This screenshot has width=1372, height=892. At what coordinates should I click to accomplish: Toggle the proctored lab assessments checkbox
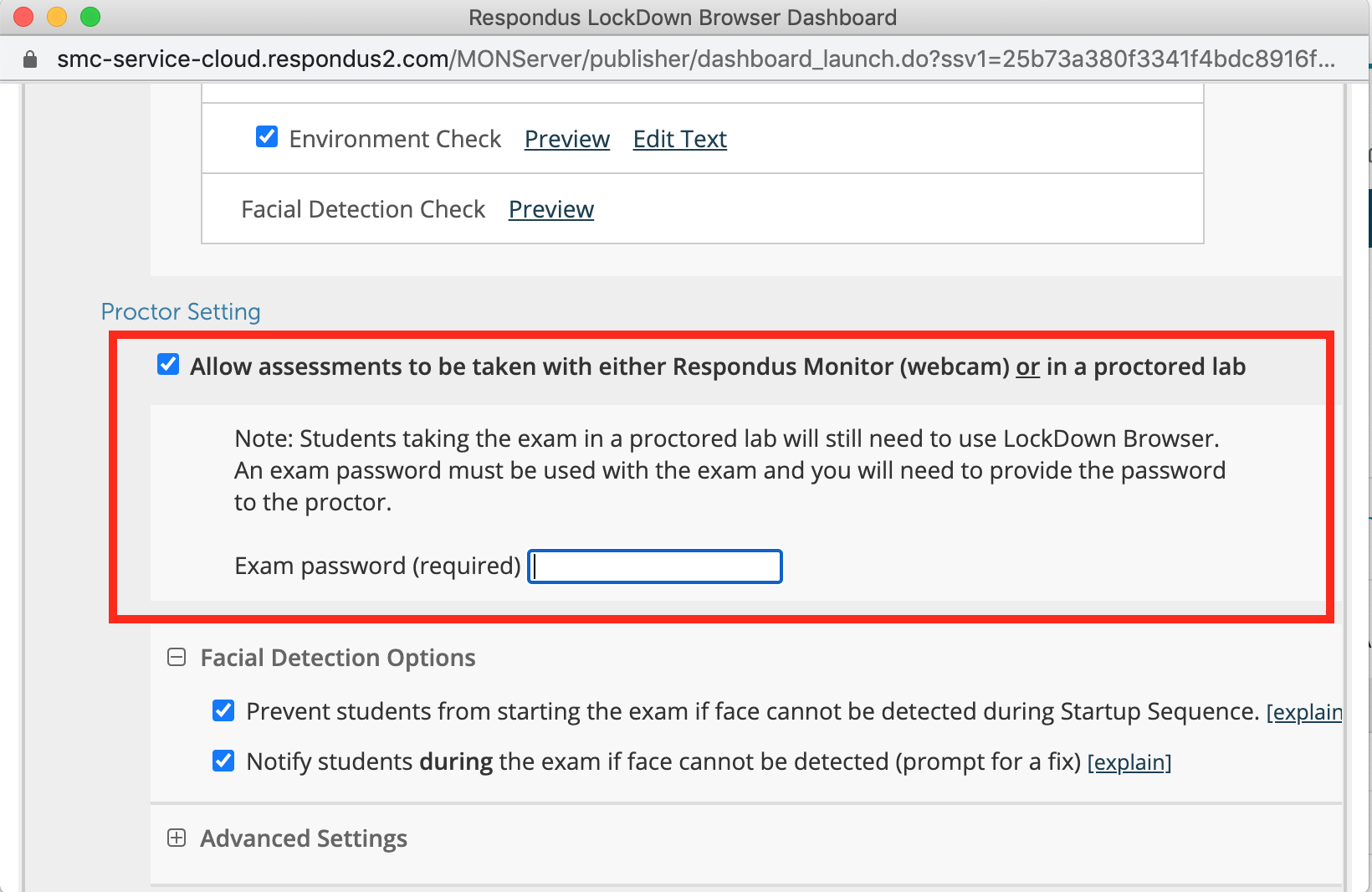pyautogui.click(x=168, y=365)
